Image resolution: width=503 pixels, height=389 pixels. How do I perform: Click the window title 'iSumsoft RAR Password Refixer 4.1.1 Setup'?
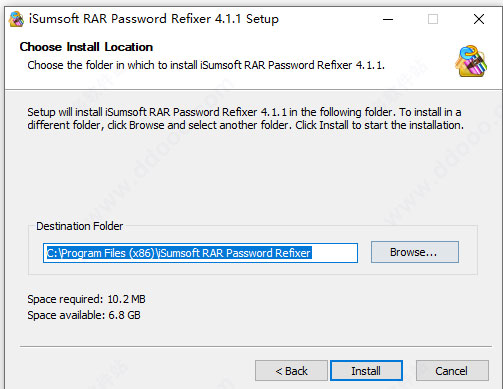154,19
